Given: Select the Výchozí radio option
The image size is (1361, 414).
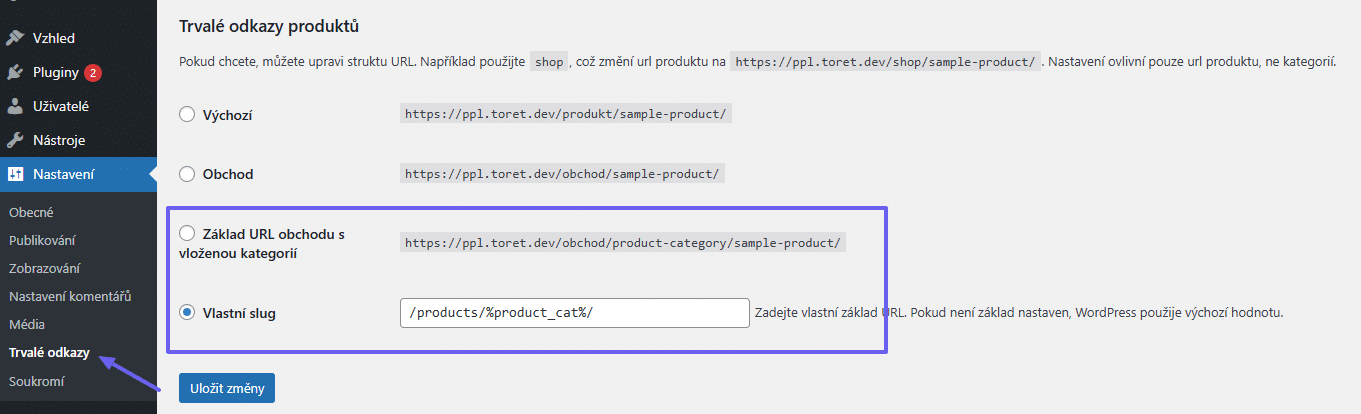Looking at the screenshot, I should tap(187, 114).
